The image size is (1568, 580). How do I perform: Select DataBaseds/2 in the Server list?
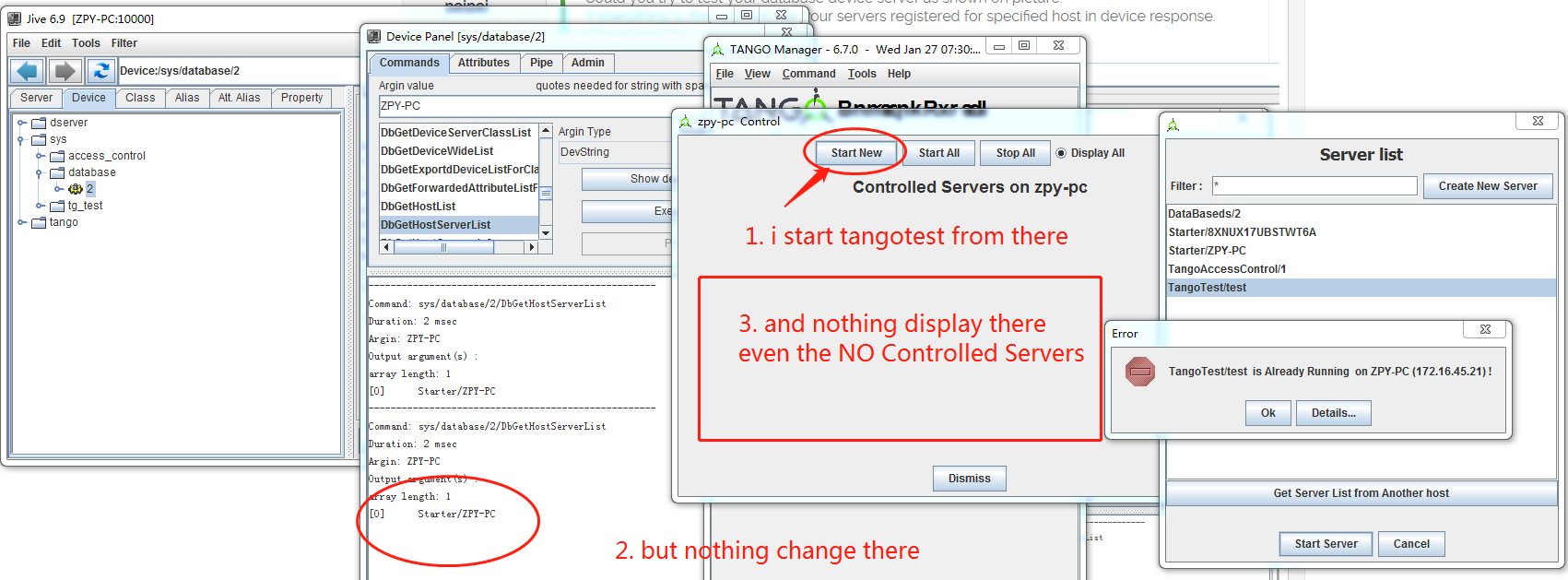1362,214
